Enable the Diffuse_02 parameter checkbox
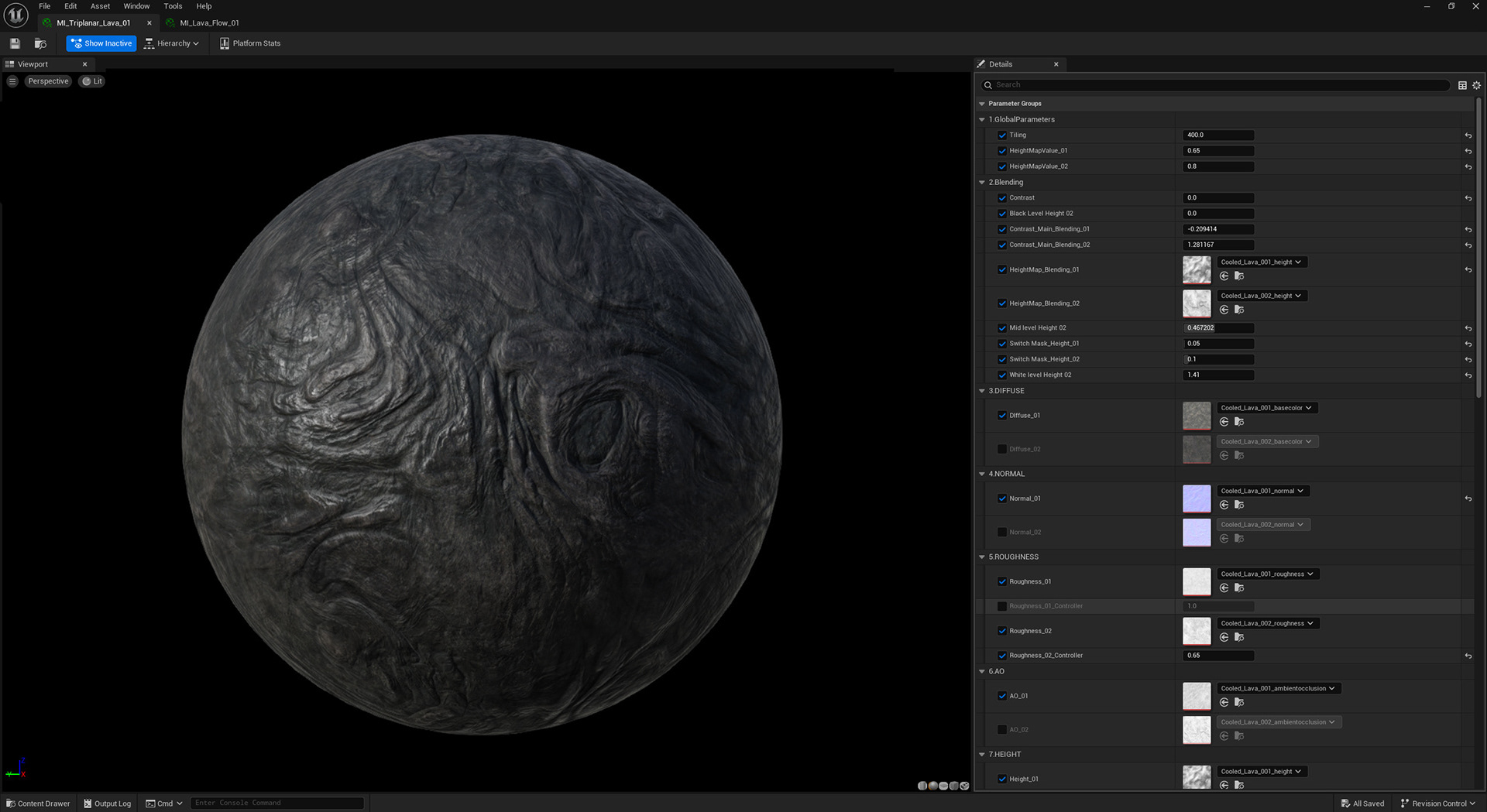Screen dimensions: 1487x812 1001,449
